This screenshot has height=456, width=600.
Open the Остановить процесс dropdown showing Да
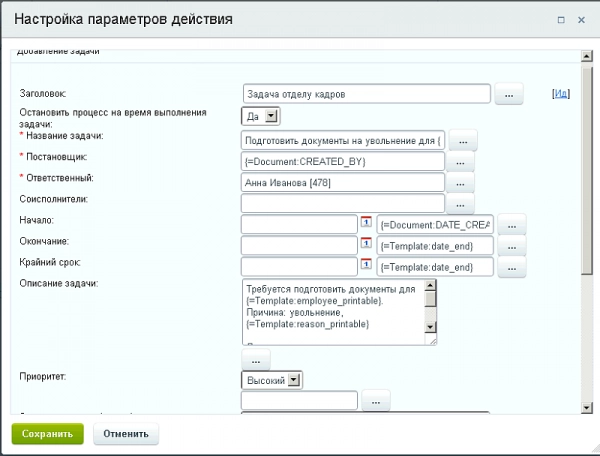pos(258,116)
